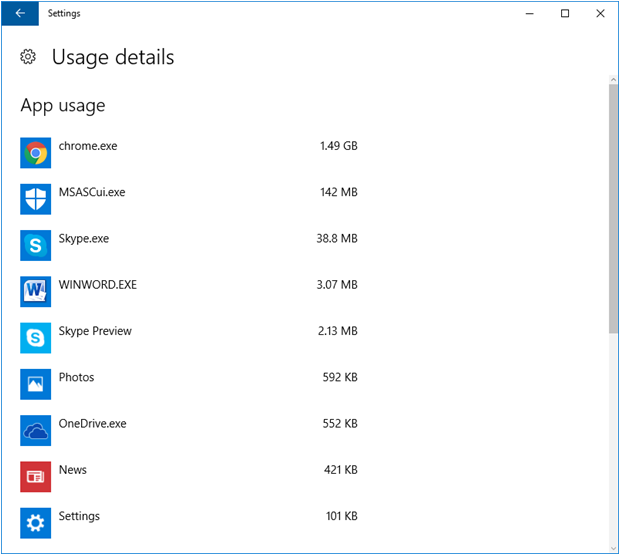Click the Settings app gear icon in list
This screenshot has width=620, height=555.
point(36,523)
